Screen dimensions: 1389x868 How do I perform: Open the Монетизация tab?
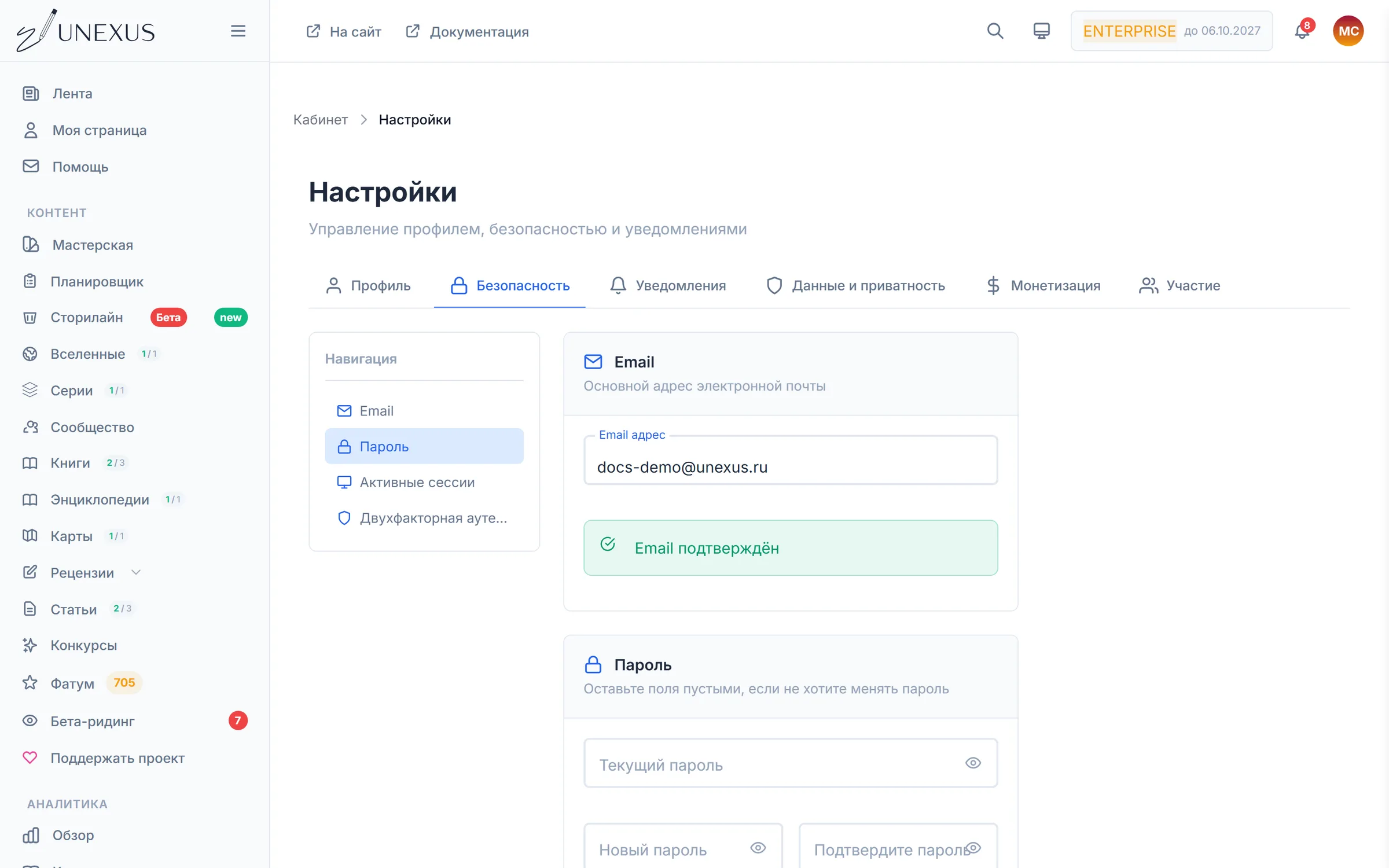[1043, 285]
